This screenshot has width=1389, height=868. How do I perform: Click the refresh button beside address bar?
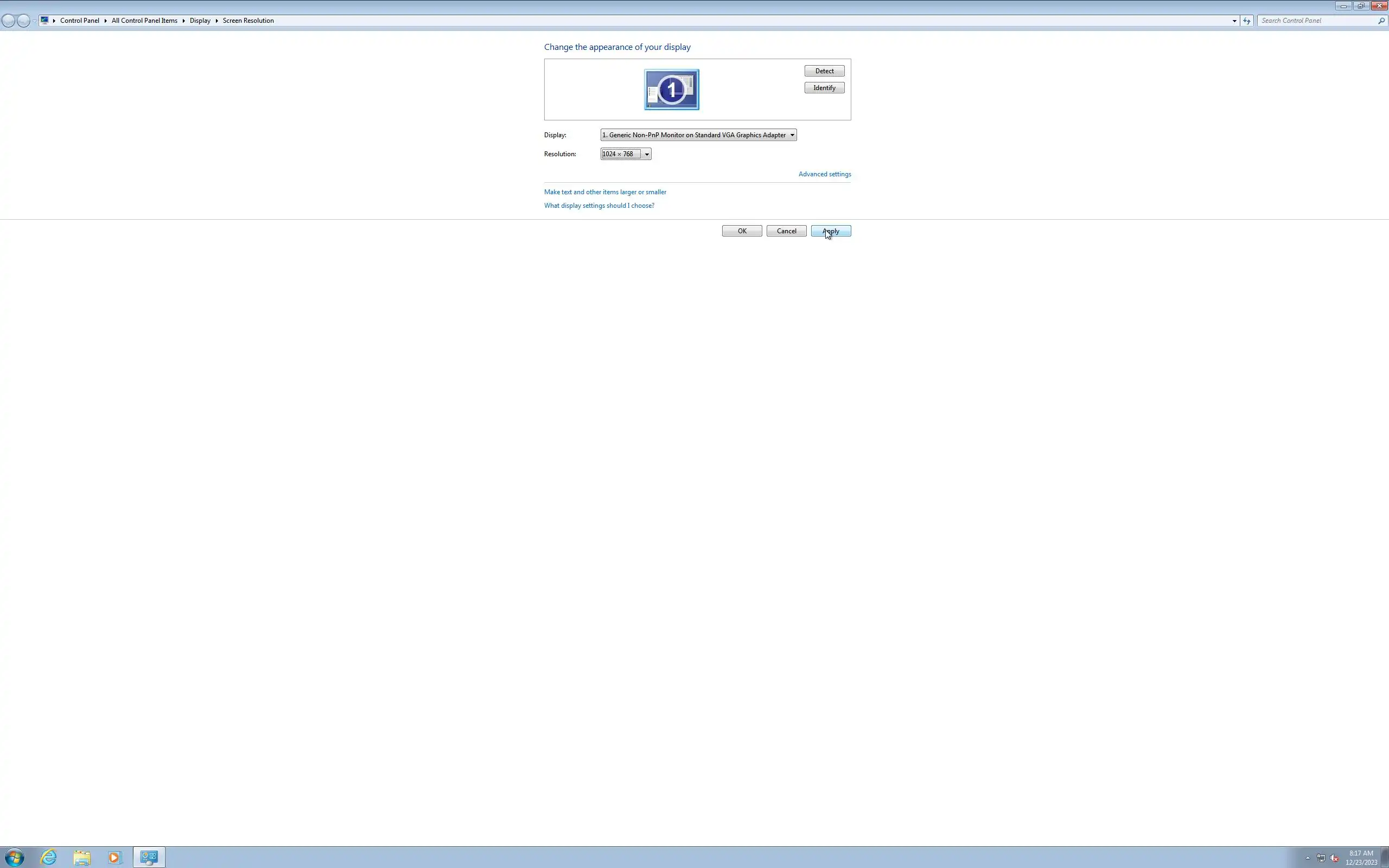[x=1247, y=21]
